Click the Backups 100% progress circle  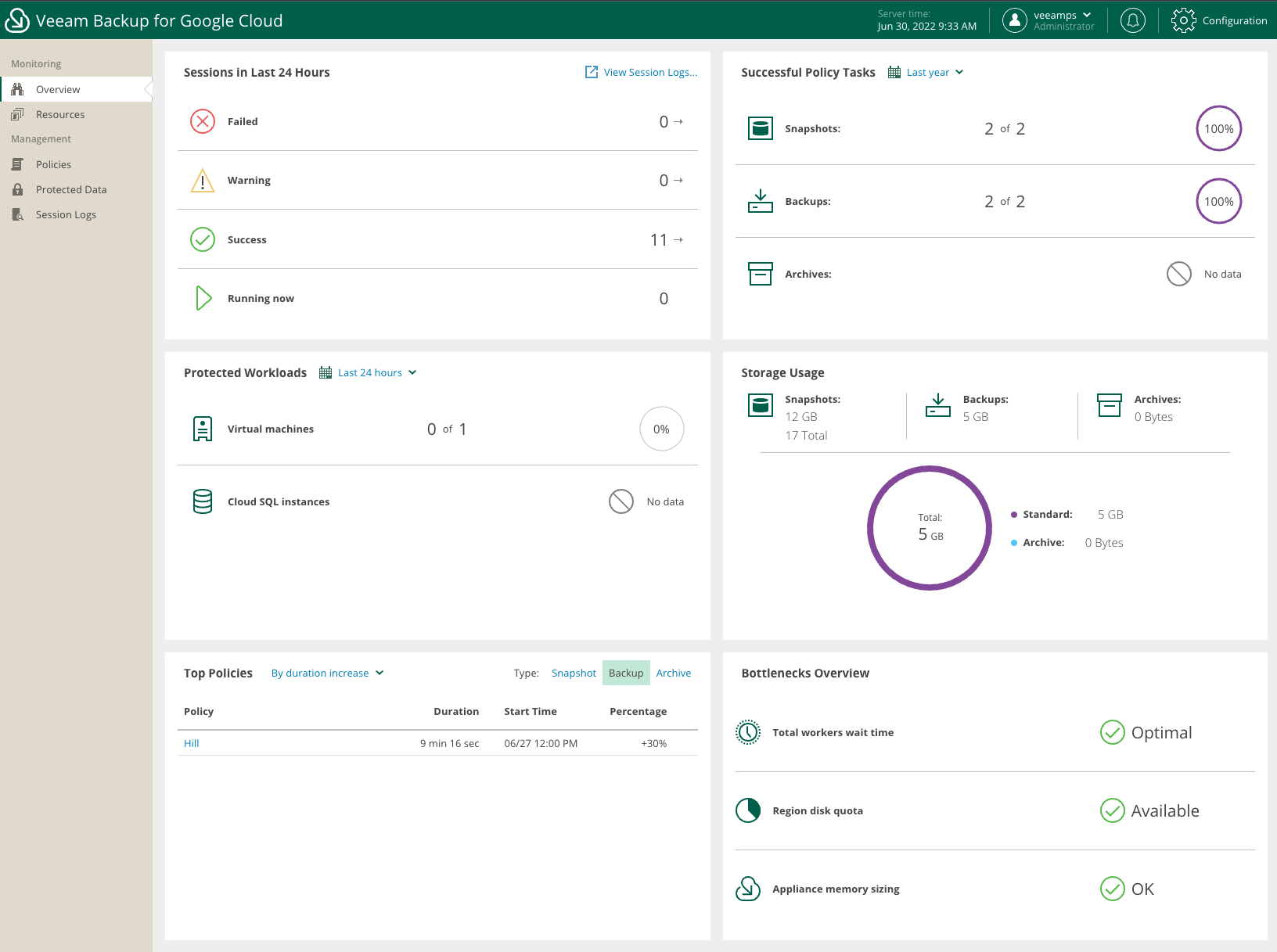point(1219,201)
